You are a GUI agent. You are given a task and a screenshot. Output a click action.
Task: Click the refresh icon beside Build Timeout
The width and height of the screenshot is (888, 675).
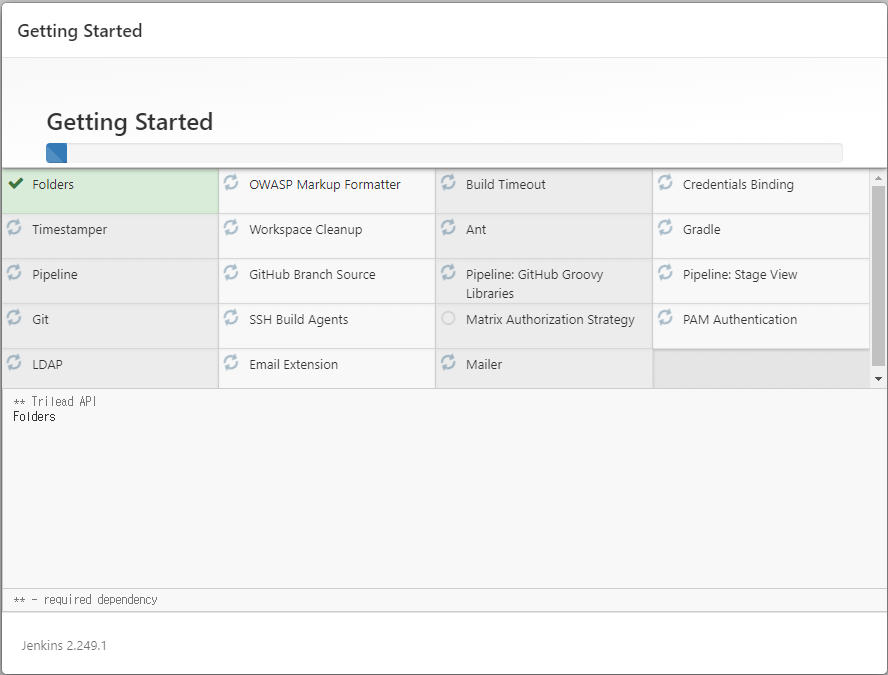click(448, 182)
